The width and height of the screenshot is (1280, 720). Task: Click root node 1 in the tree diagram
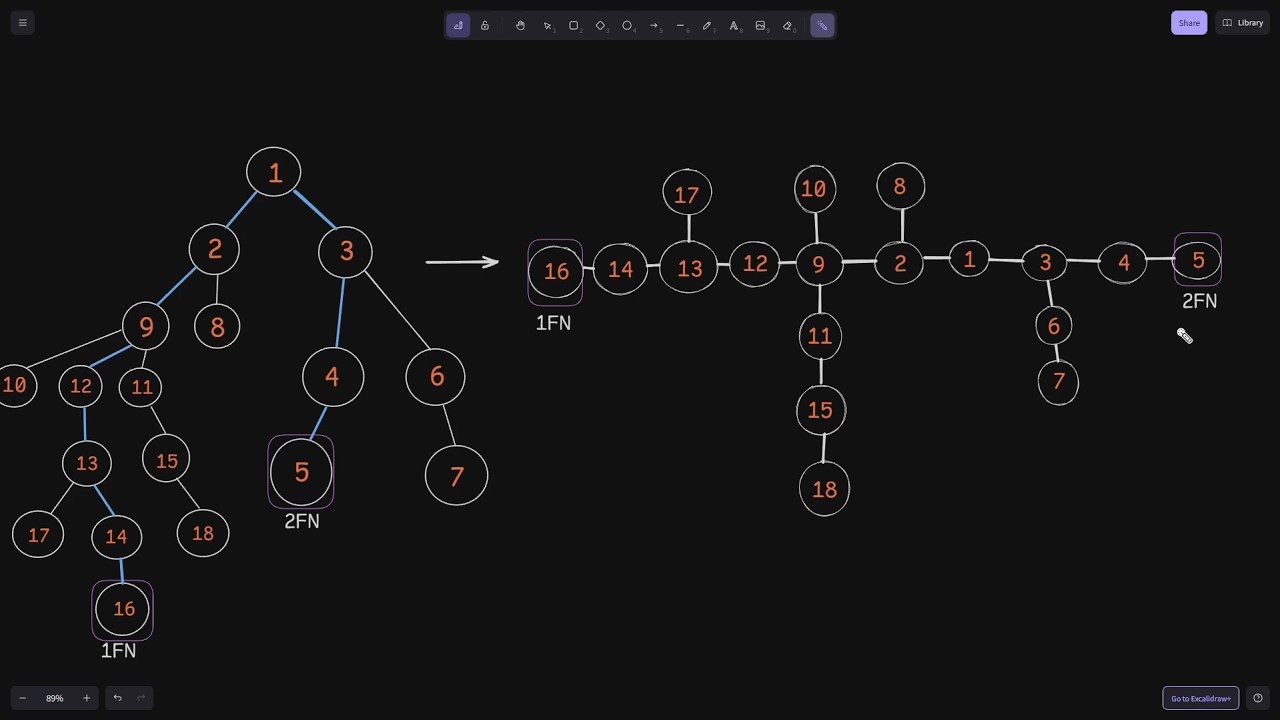click(274, 173)
